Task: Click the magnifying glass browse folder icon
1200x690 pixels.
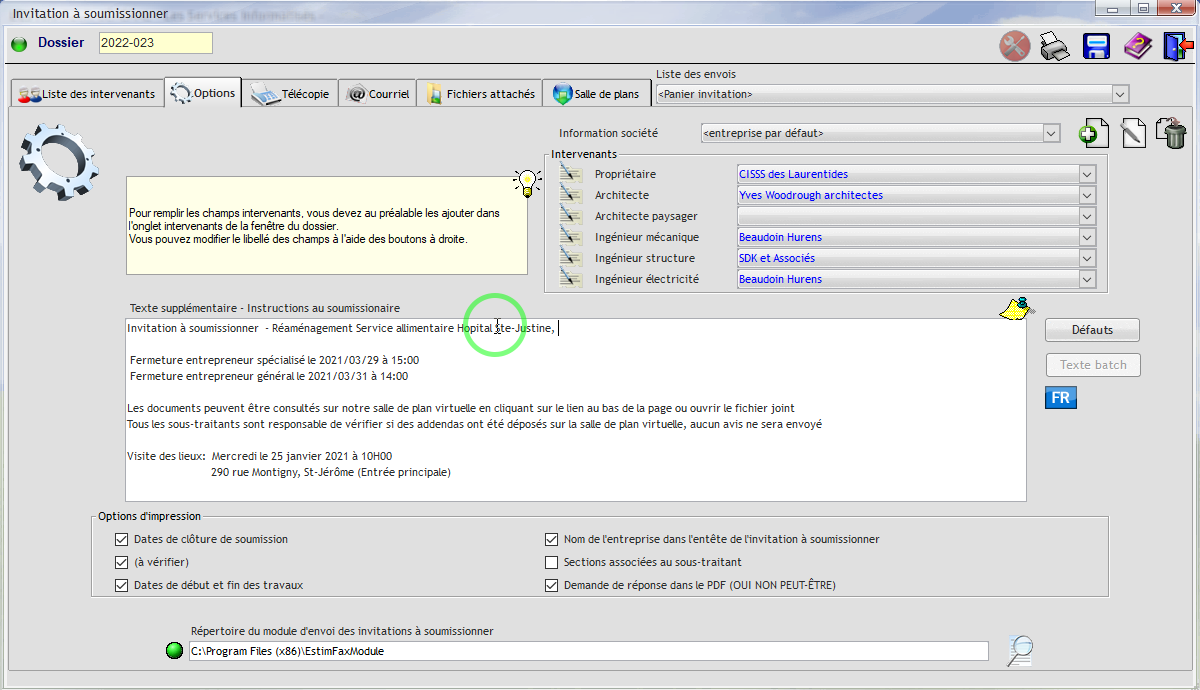Action: pos(1019,651)
